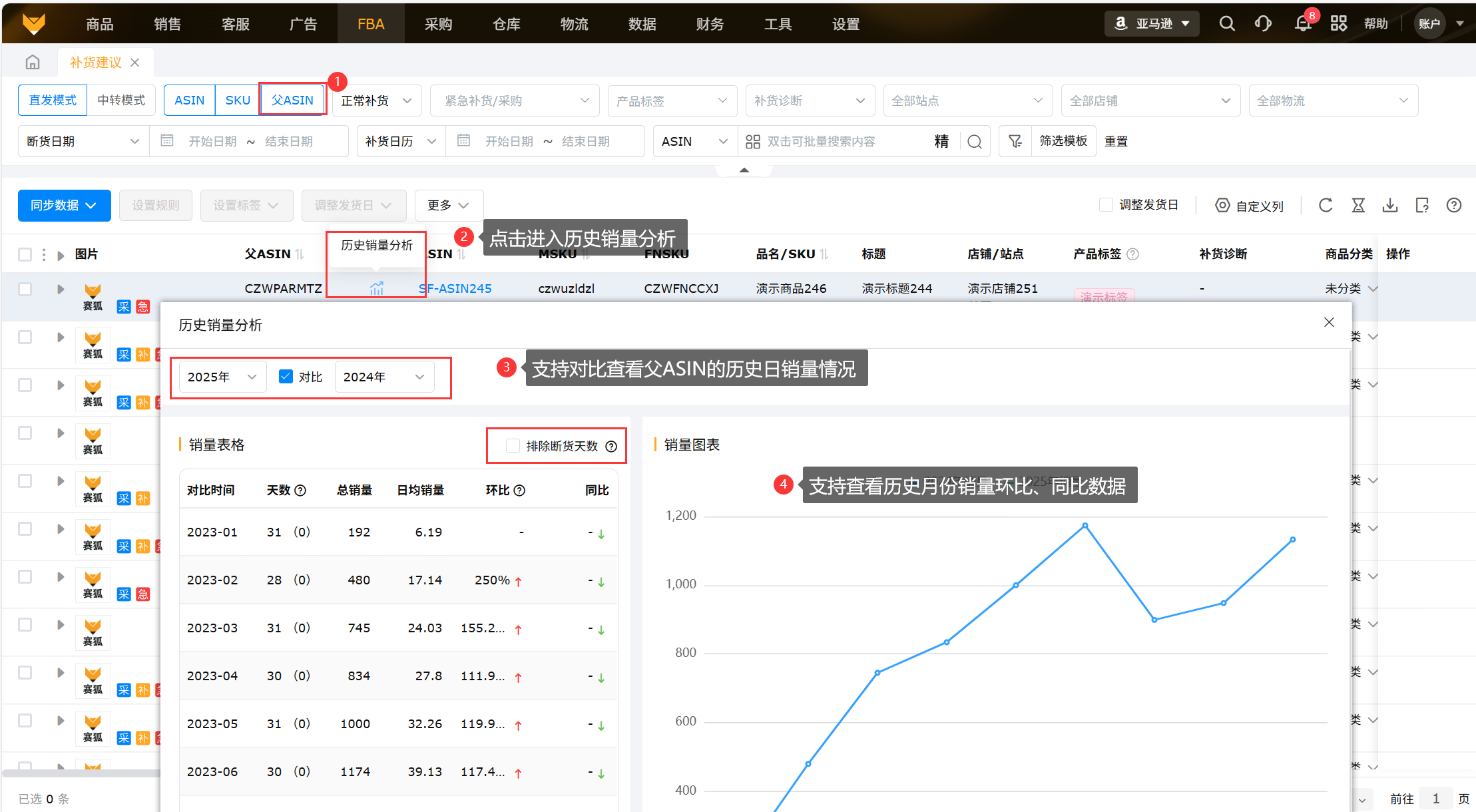The height and width of the screenshot is (812, 1476).
Task: Tick the 调整发货日 checkbox
Action: click(1106, 205)
